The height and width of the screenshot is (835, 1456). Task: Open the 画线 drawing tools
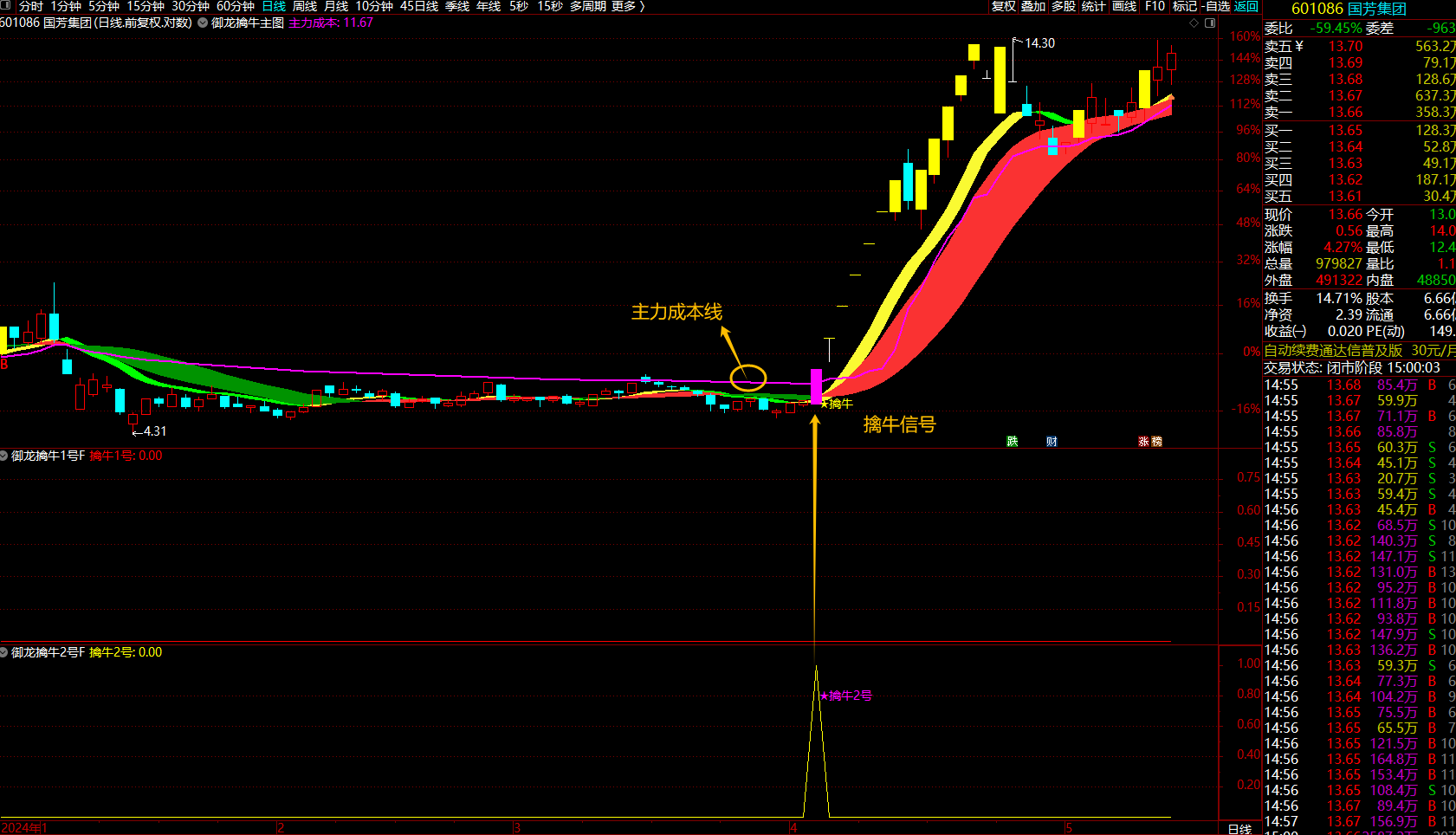pyautogui.click(x=1124, y=6)
